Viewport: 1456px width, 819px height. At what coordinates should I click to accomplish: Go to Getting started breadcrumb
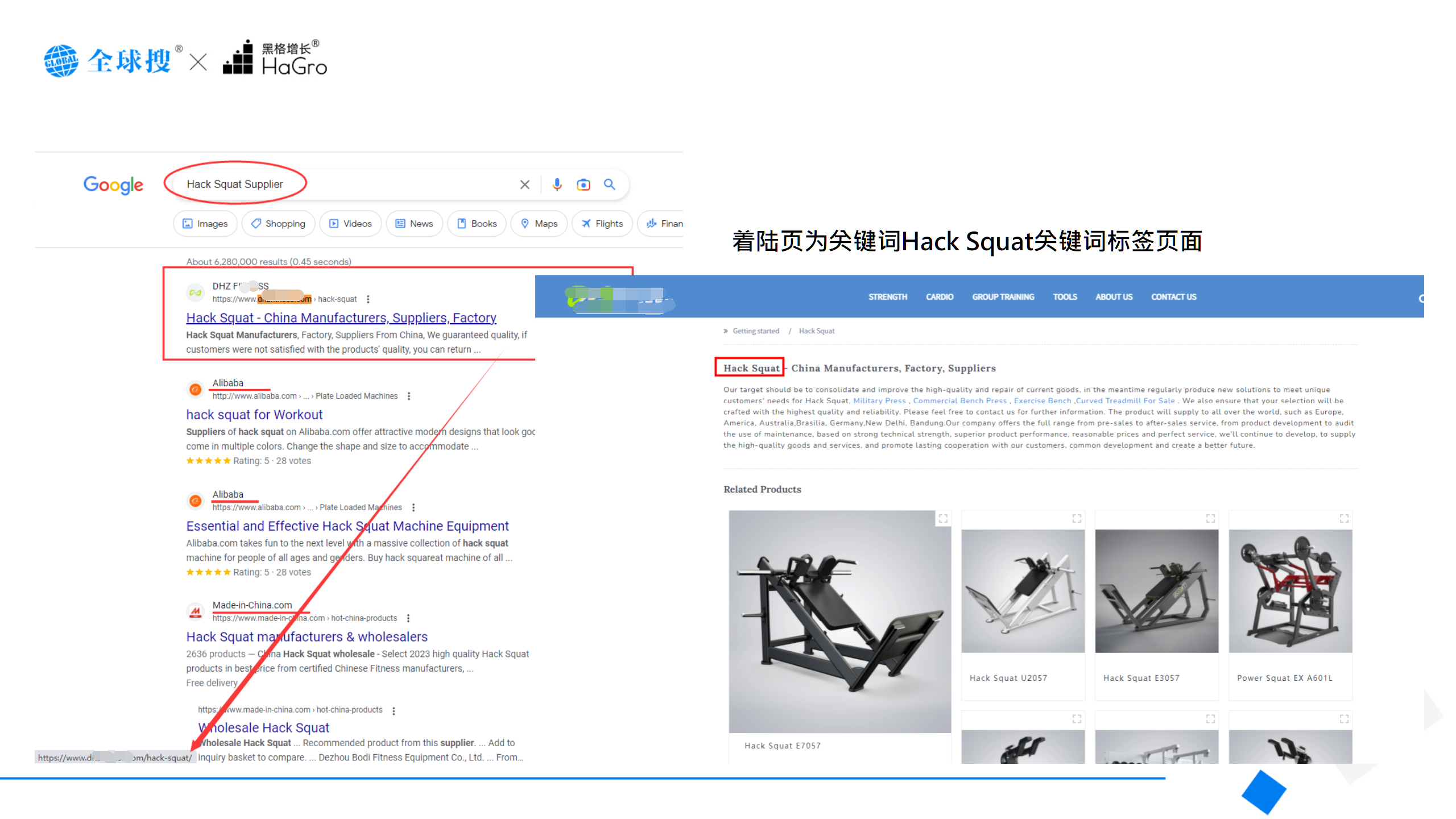[x=756, y=331]
